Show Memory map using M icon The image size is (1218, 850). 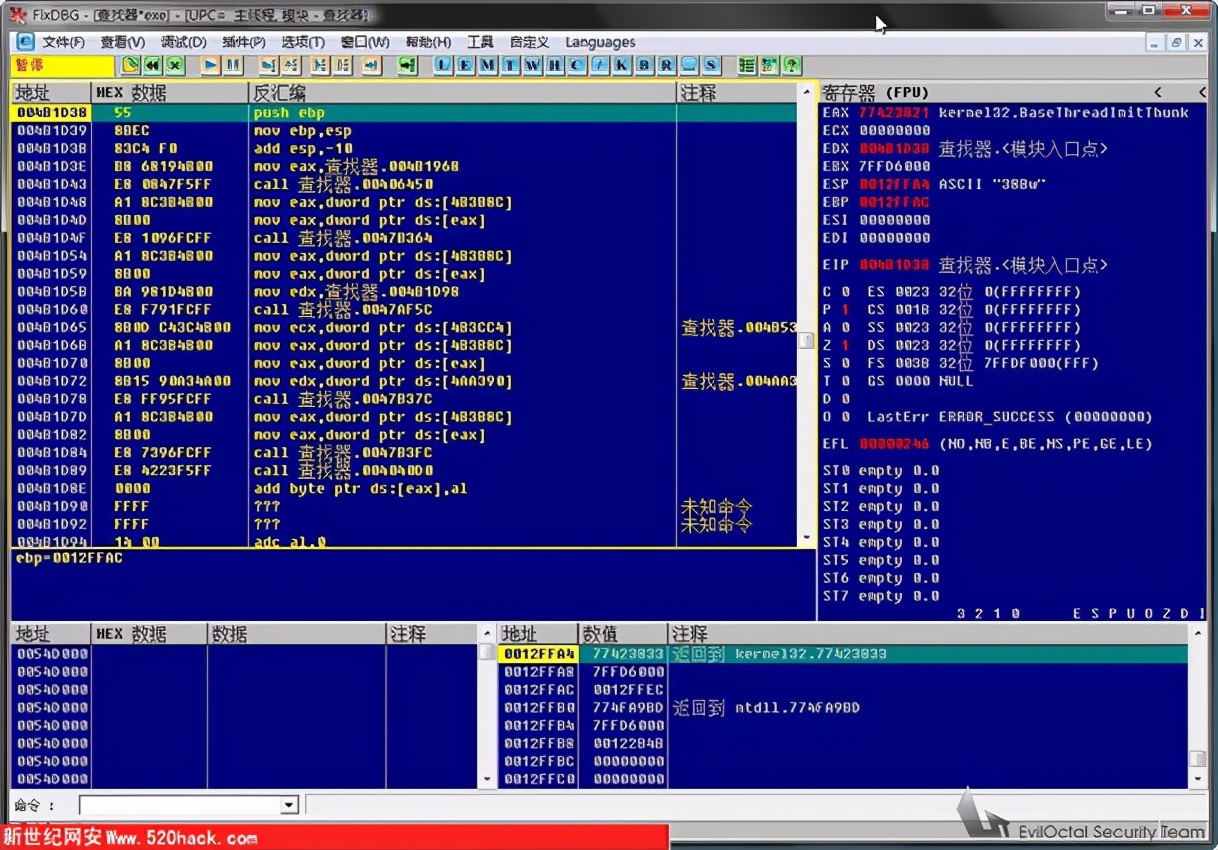[x=487, y=65]
